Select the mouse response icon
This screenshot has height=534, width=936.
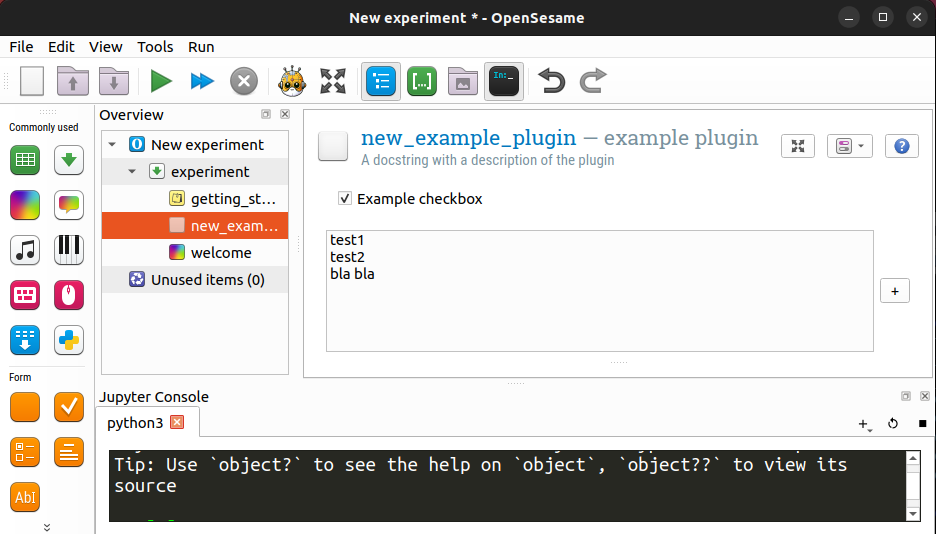[x=69, y=295]
